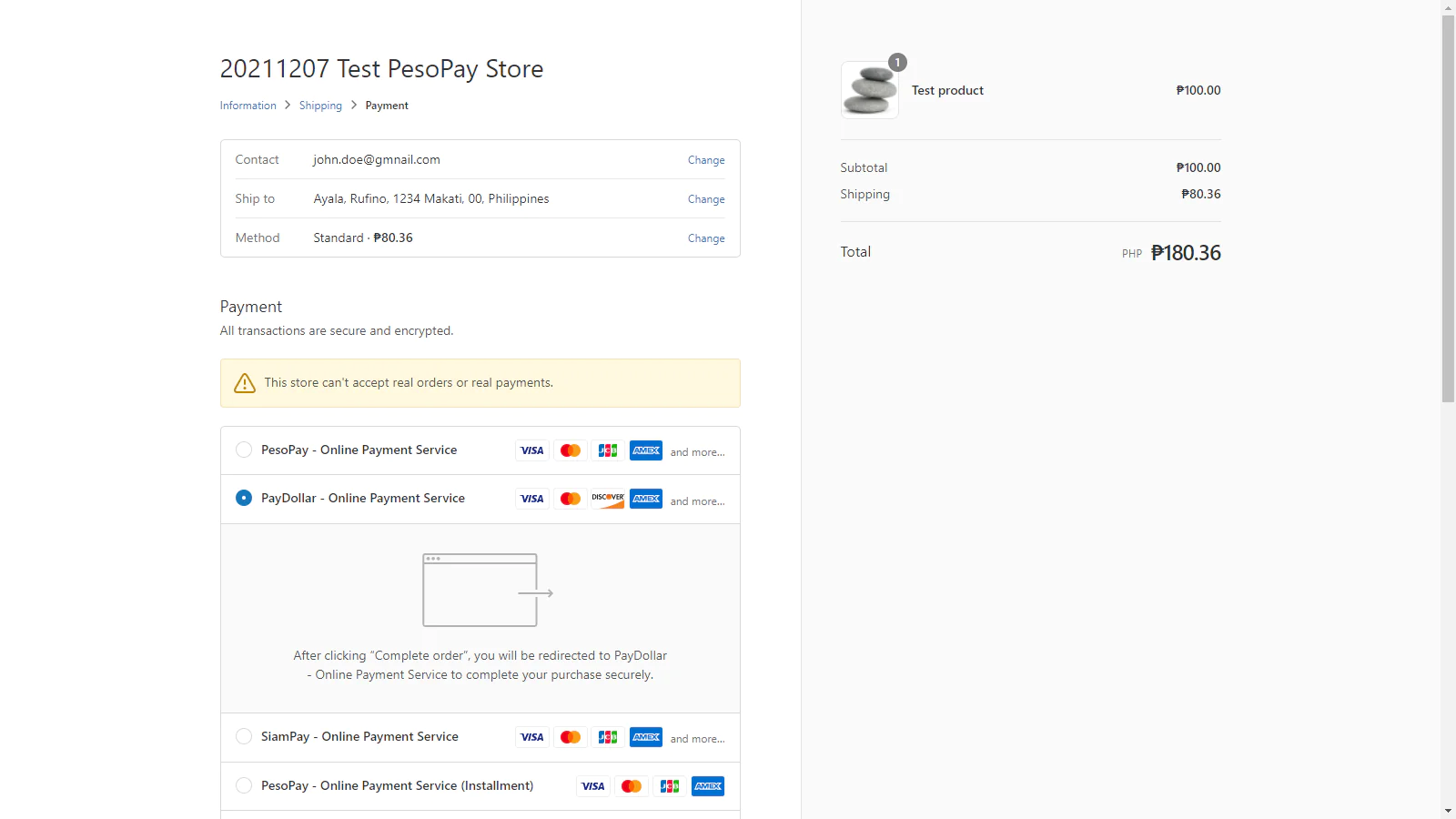Go to Information breadcrumb step

248,106
